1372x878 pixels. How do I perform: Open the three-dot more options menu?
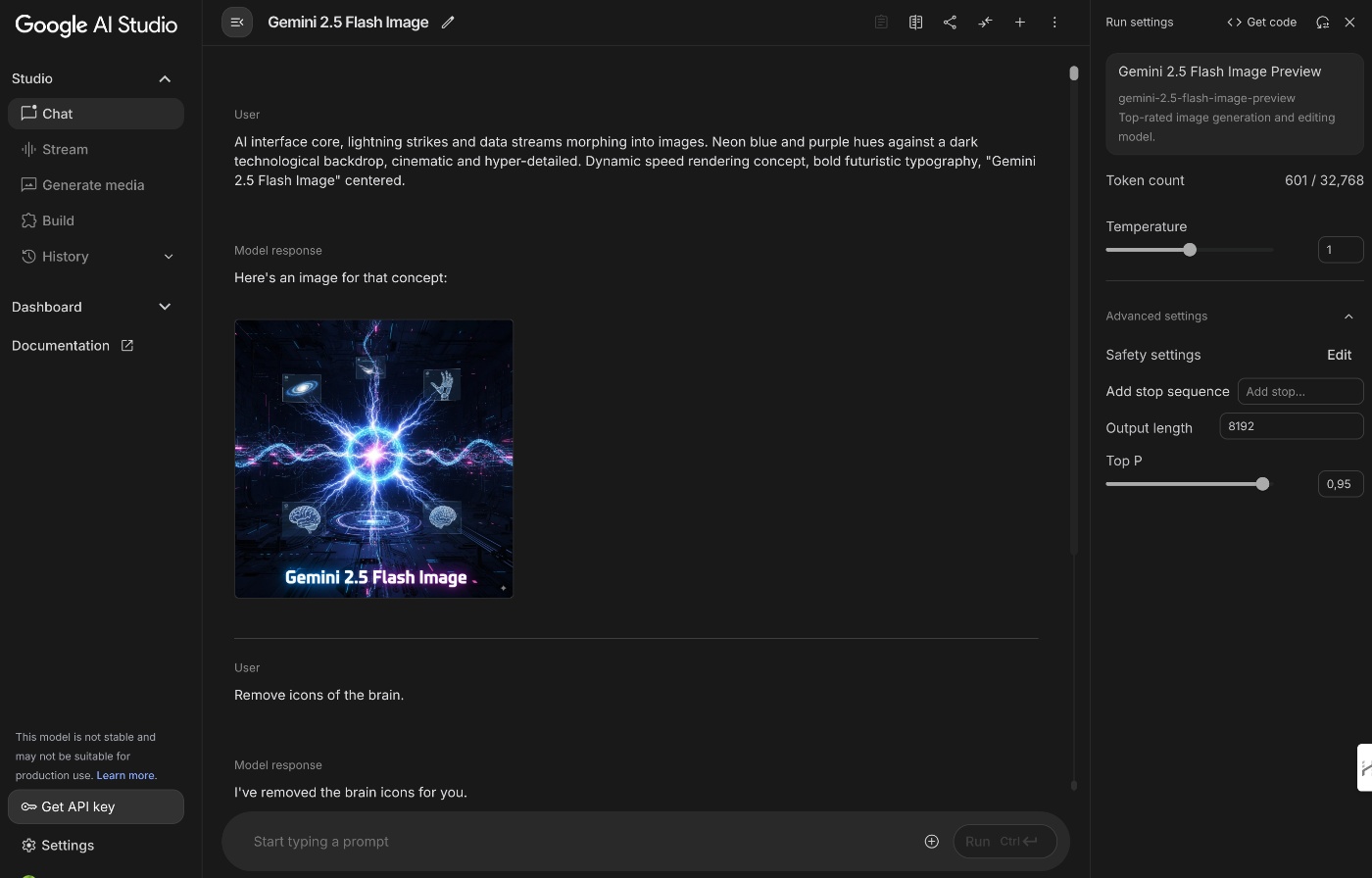coord(1054,23)
